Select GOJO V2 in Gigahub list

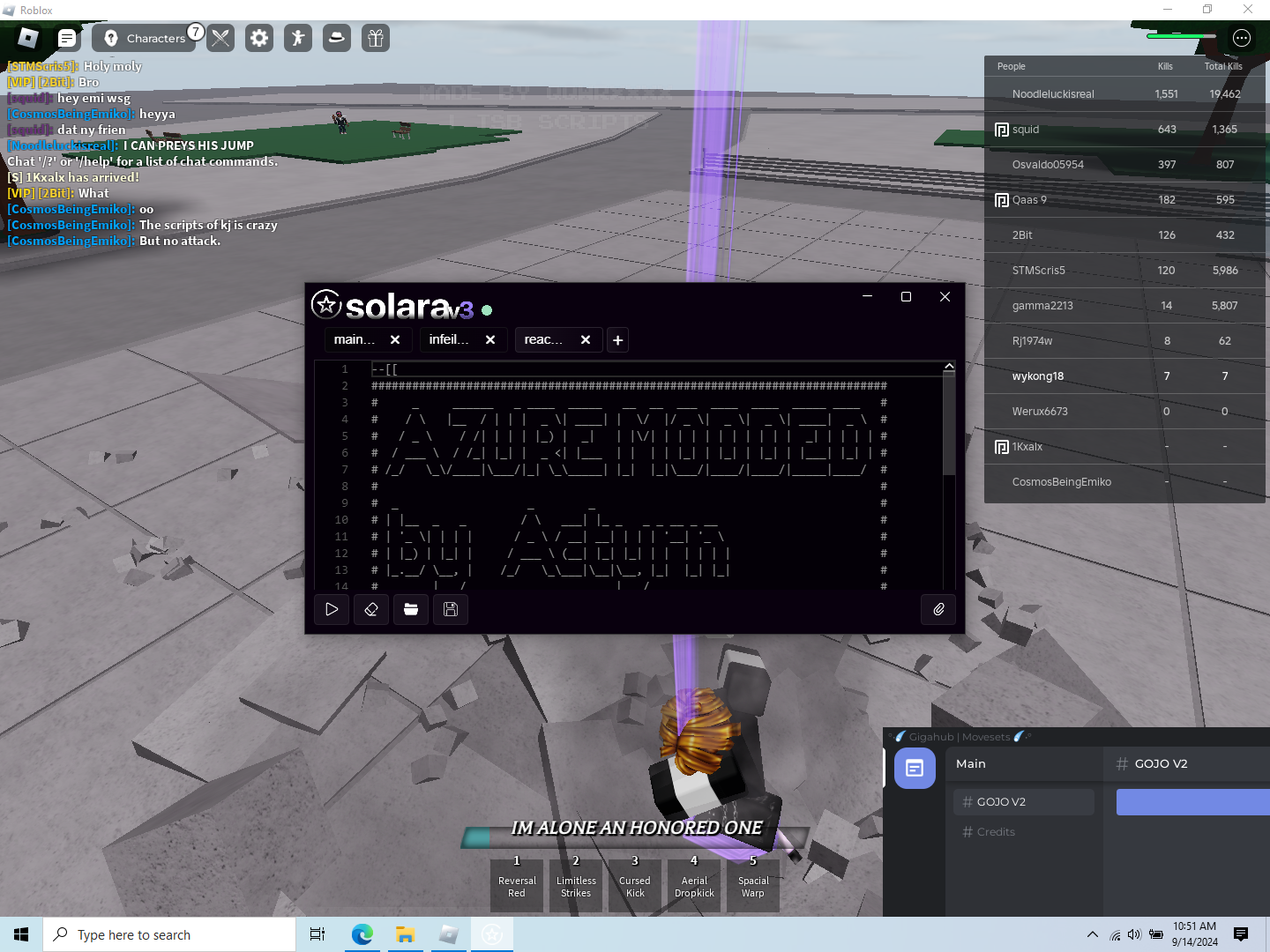point(1024,802)
